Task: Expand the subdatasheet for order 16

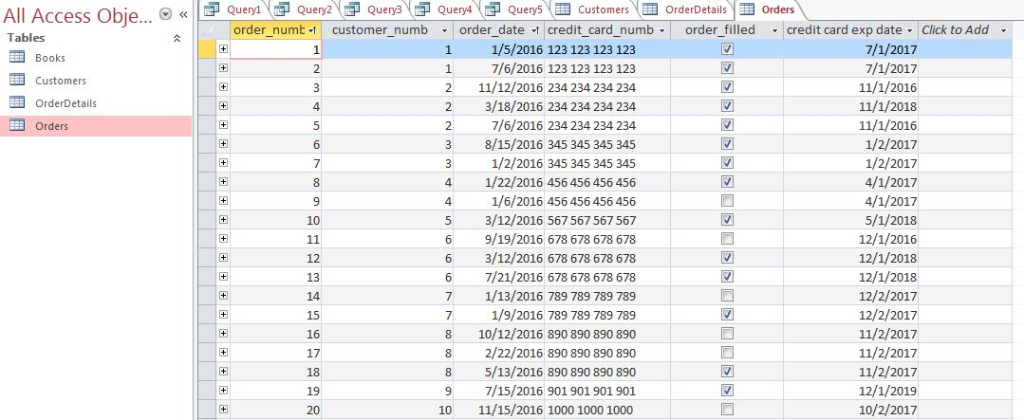Action: (x=223, y=333)
